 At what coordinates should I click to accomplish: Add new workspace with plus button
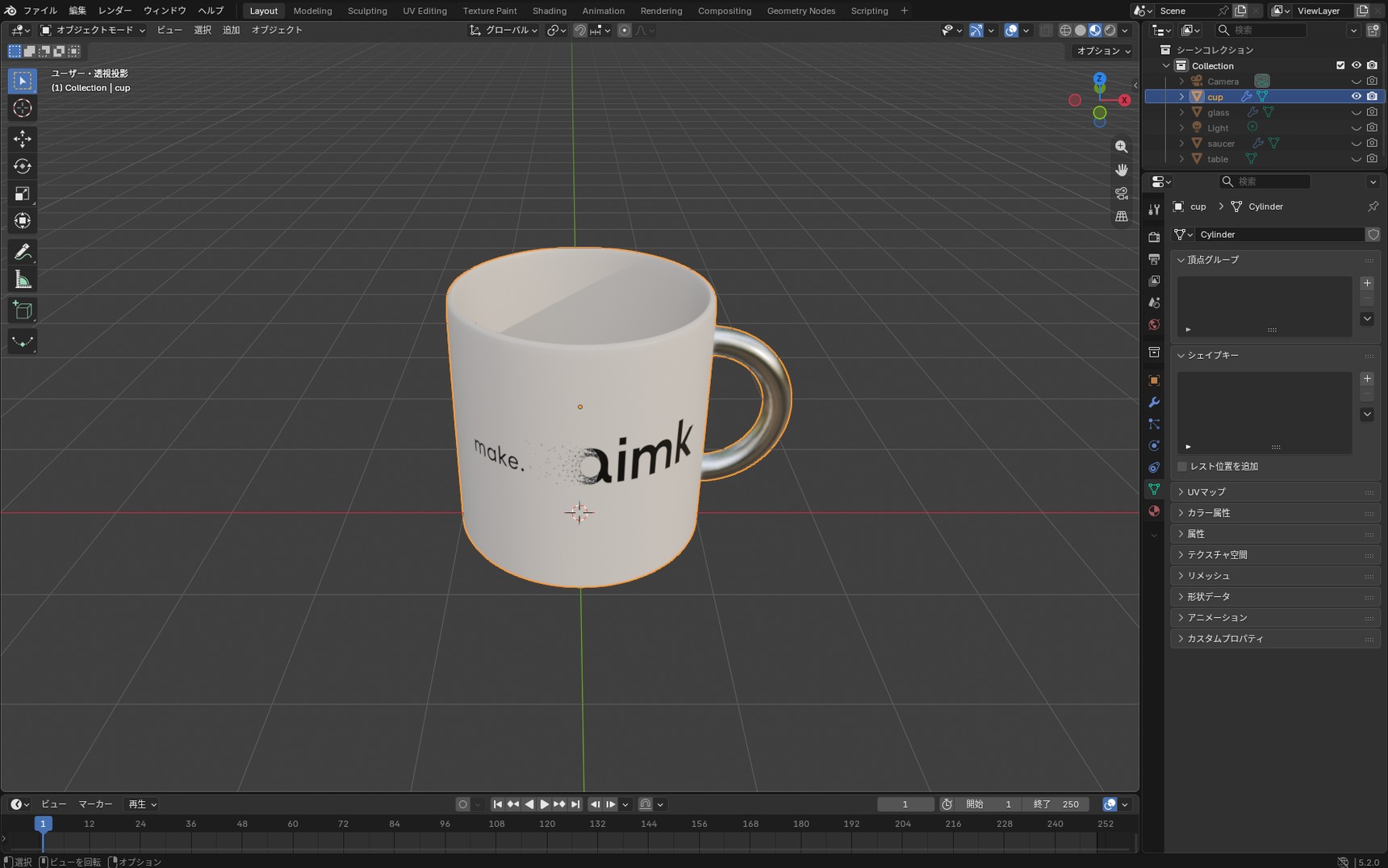[x=904, y=10]
